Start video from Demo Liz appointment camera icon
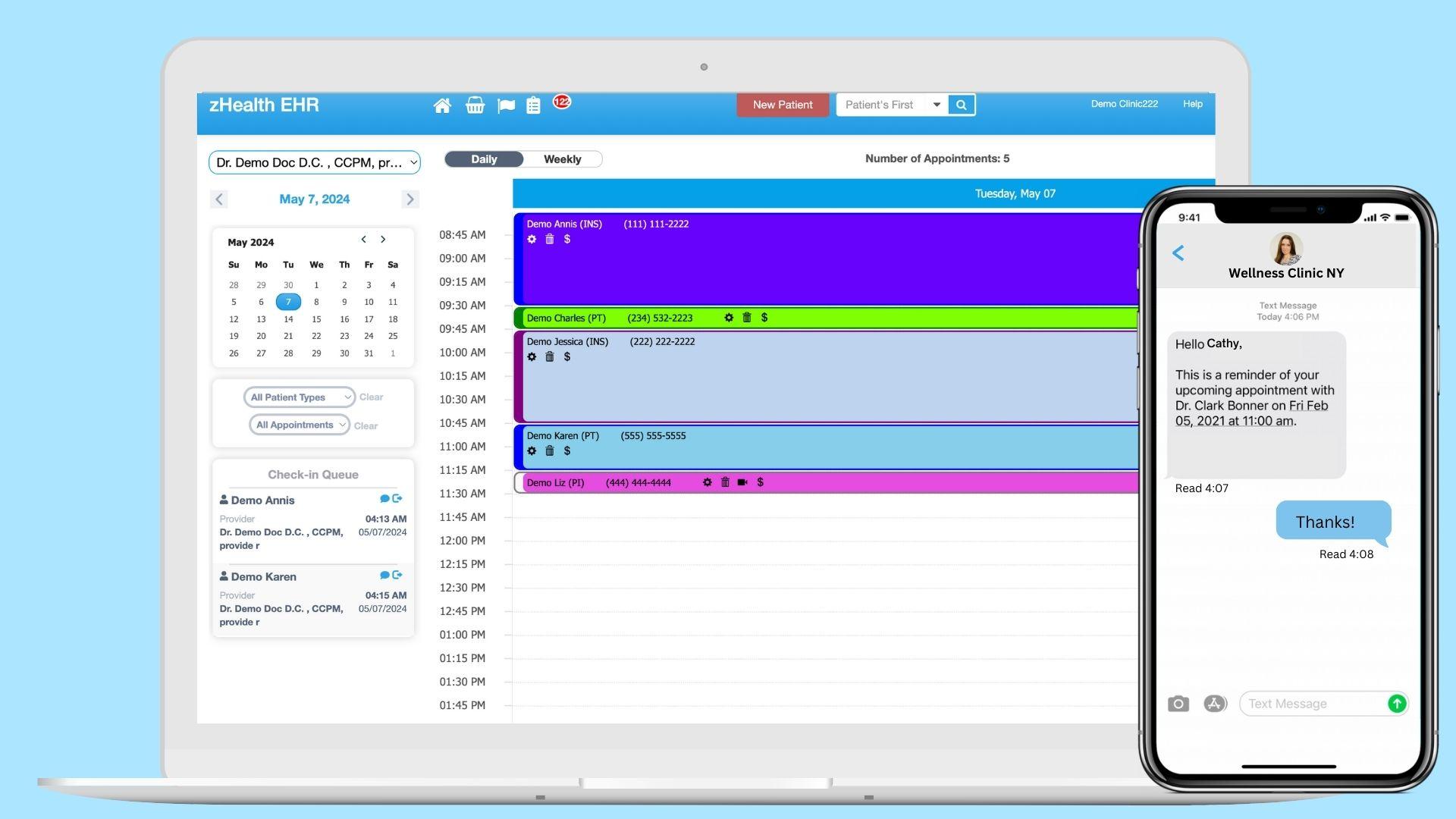1456x819 pixels. 742,482
